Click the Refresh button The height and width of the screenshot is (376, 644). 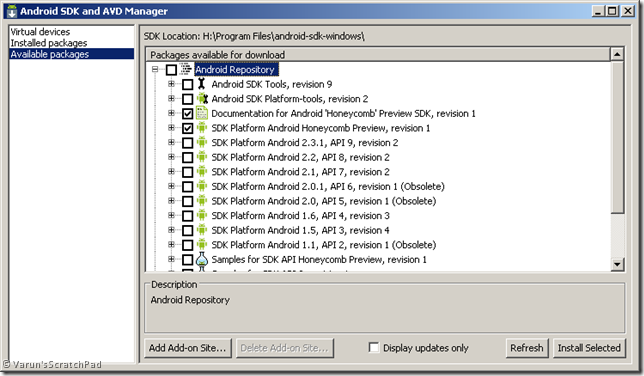(527, 348)
